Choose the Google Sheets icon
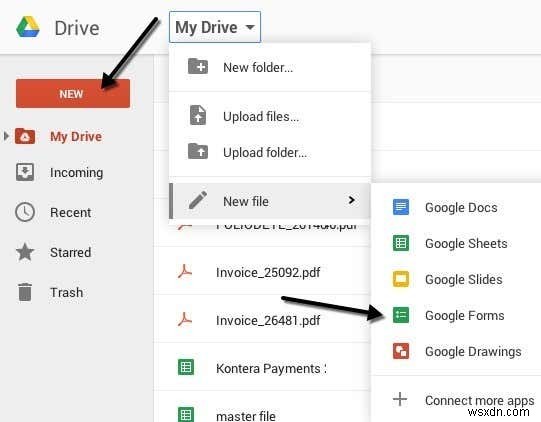541x422 pixels. point(401,243)
